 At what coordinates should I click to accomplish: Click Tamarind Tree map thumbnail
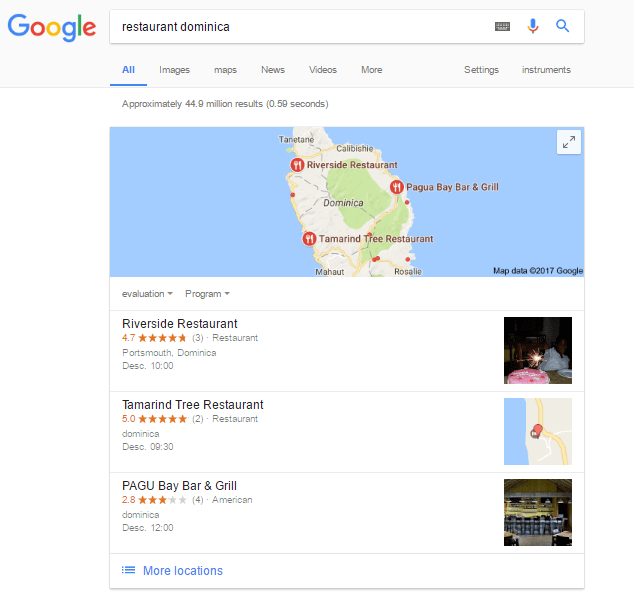(x=538, y=431)
